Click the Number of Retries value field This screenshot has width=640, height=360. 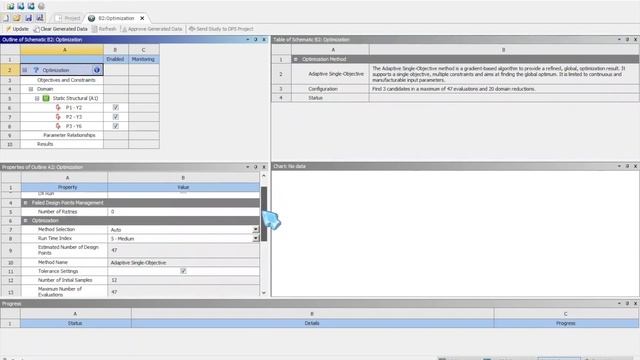tap(183, 211)
